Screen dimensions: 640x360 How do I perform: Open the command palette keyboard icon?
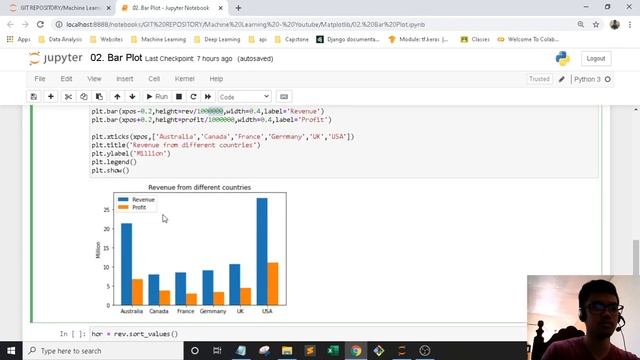(x=284, y=97)
